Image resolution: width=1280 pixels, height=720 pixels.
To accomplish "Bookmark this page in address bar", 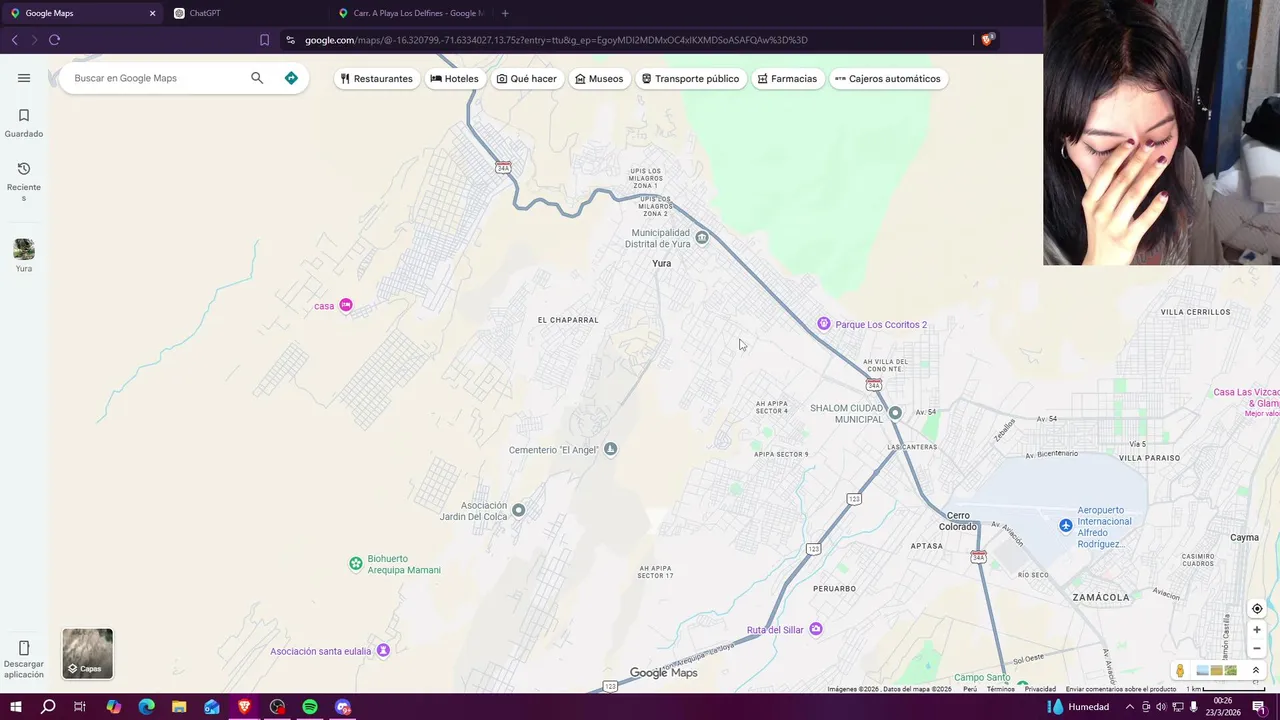I will [x=264, y=40].
